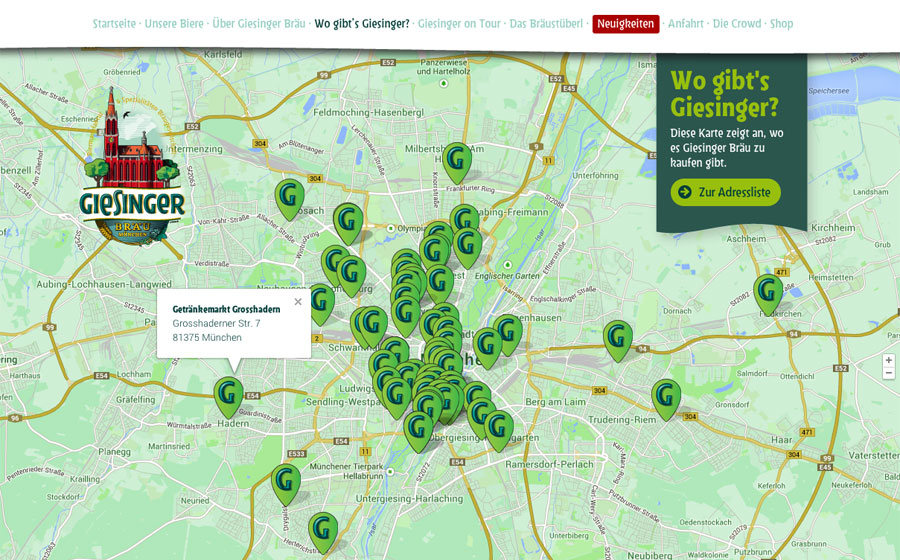Open the Startseite menu item
Image resolution: width=900 pixels, height=560 pixels.
(x=114, y=24)
